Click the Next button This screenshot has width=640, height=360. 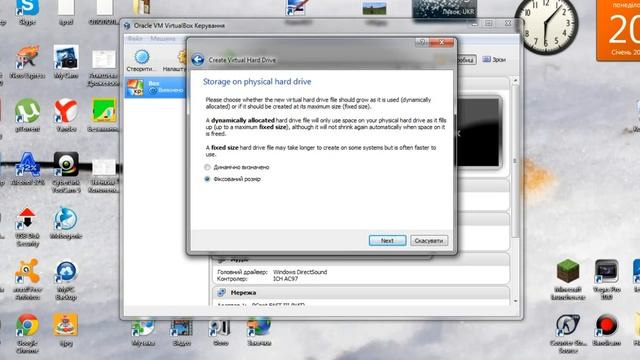387,240
